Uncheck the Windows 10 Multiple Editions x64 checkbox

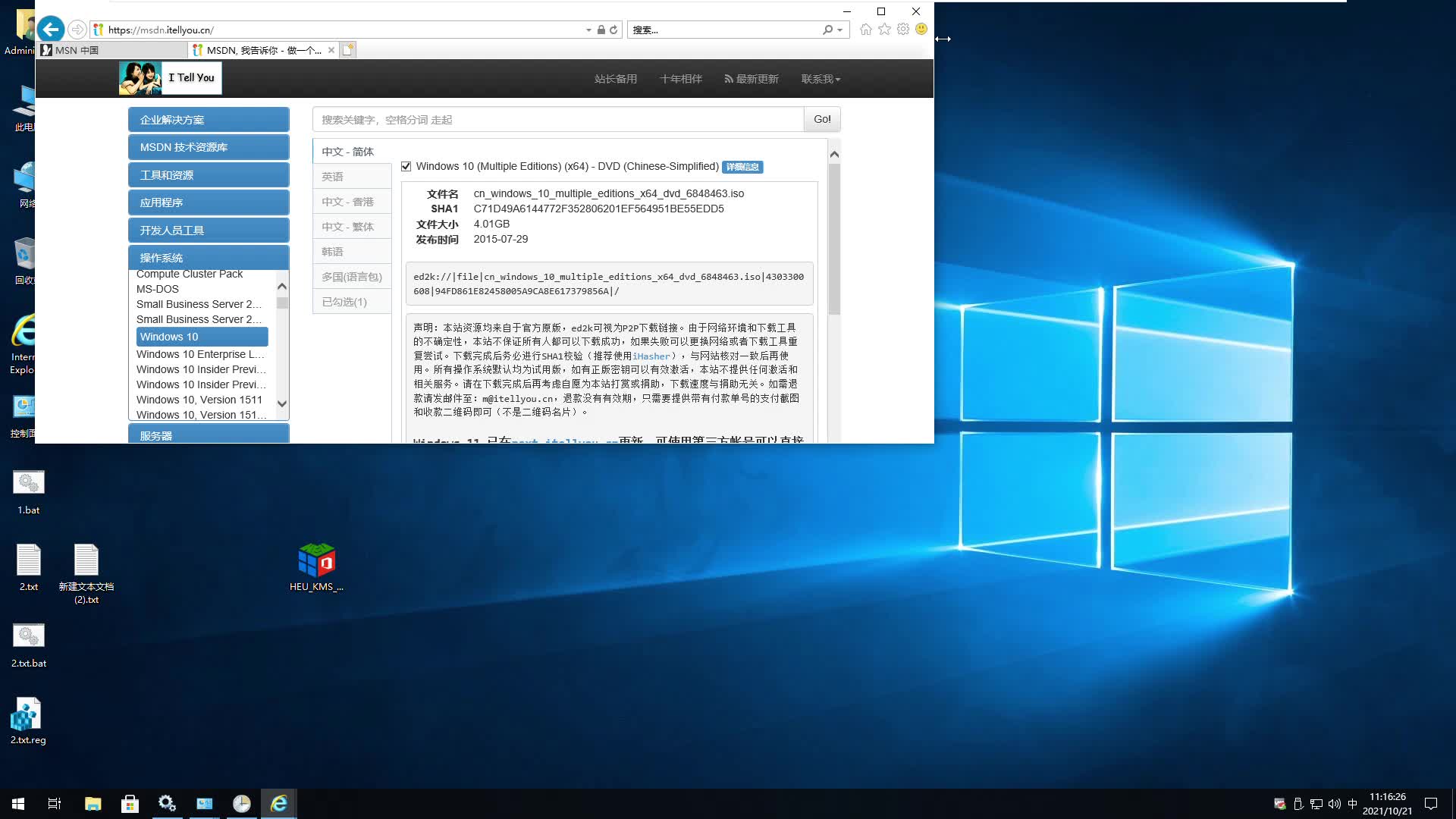406,167
